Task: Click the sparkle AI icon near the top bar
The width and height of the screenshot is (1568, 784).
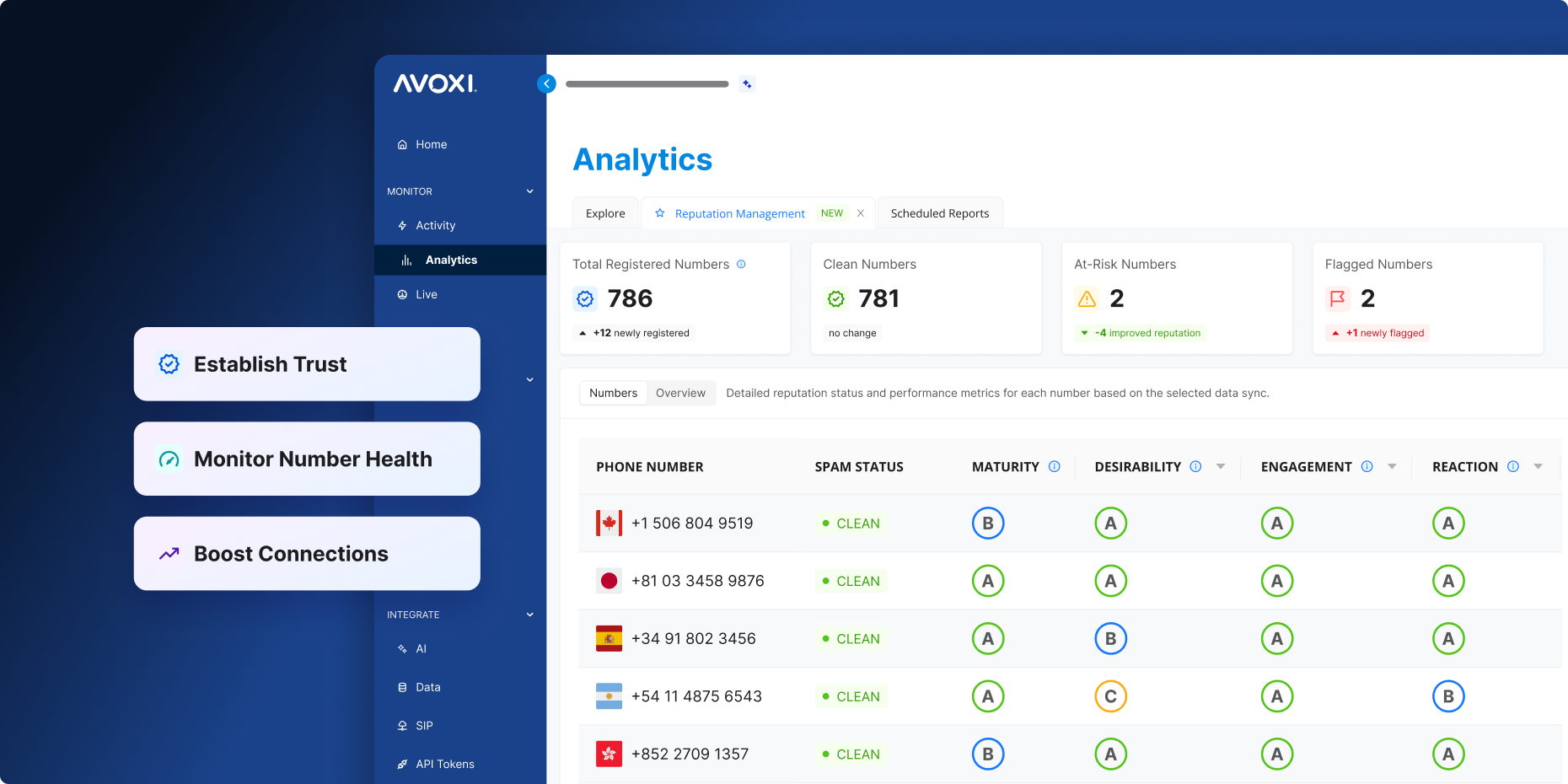Action: tap(747, 83)
